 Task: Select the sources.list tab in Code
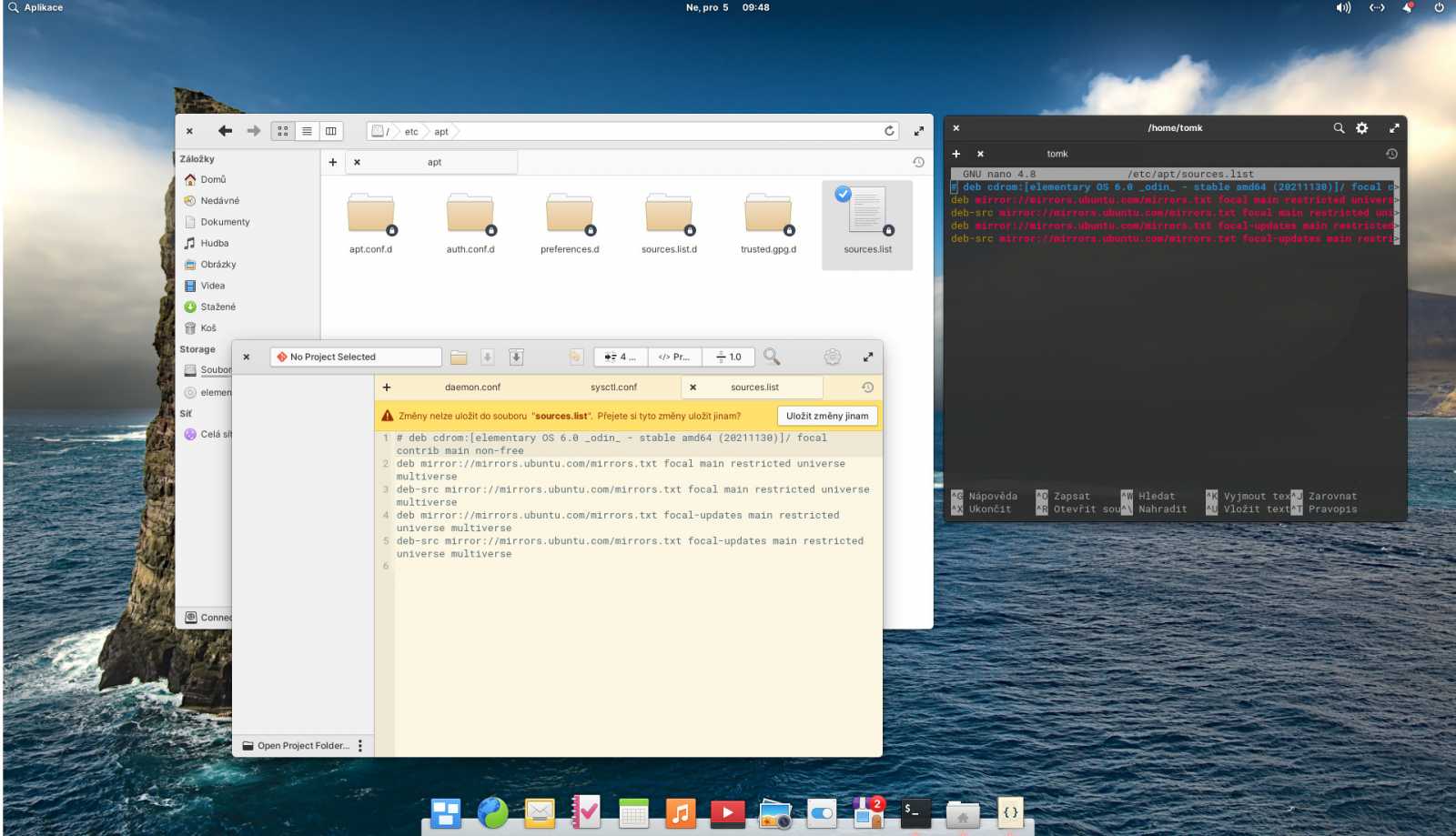pos(754,387)
